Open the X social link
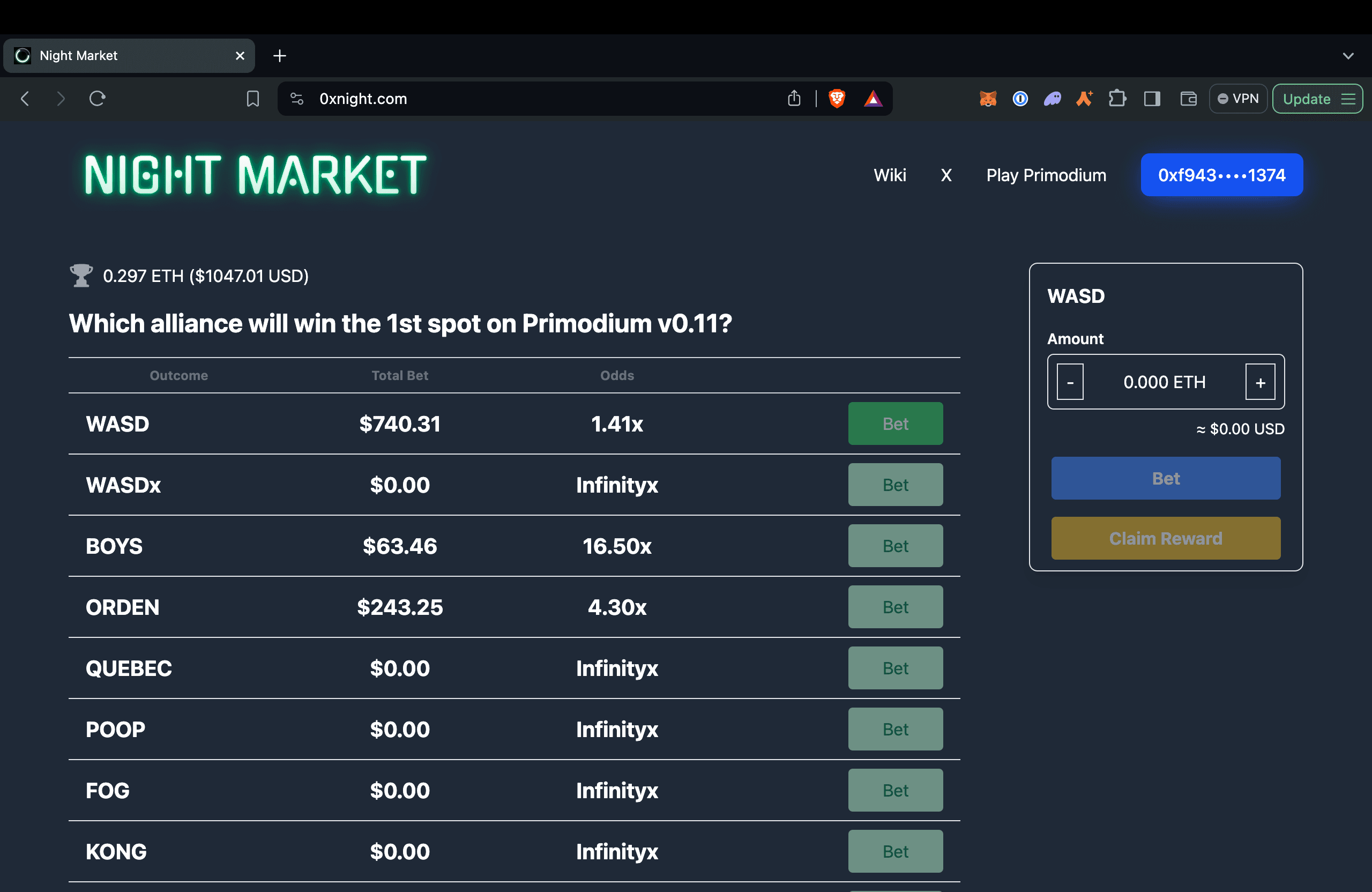 point(946,175)
